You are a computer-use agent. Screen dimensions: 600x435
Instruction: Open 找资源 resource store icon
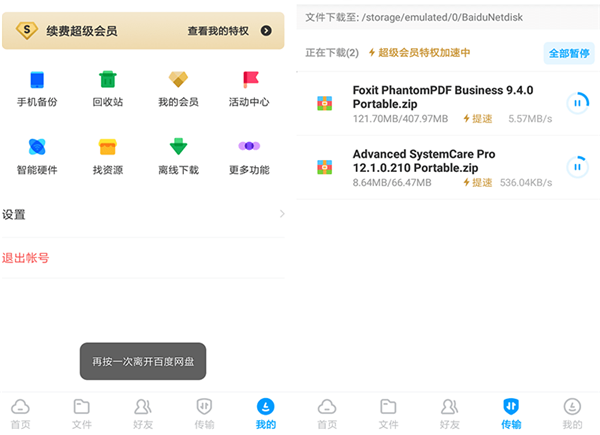108,147
